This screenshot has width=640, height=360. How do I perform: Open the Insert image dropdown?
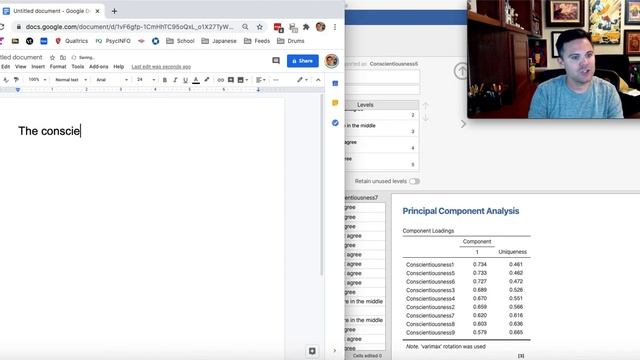[242, 80]
